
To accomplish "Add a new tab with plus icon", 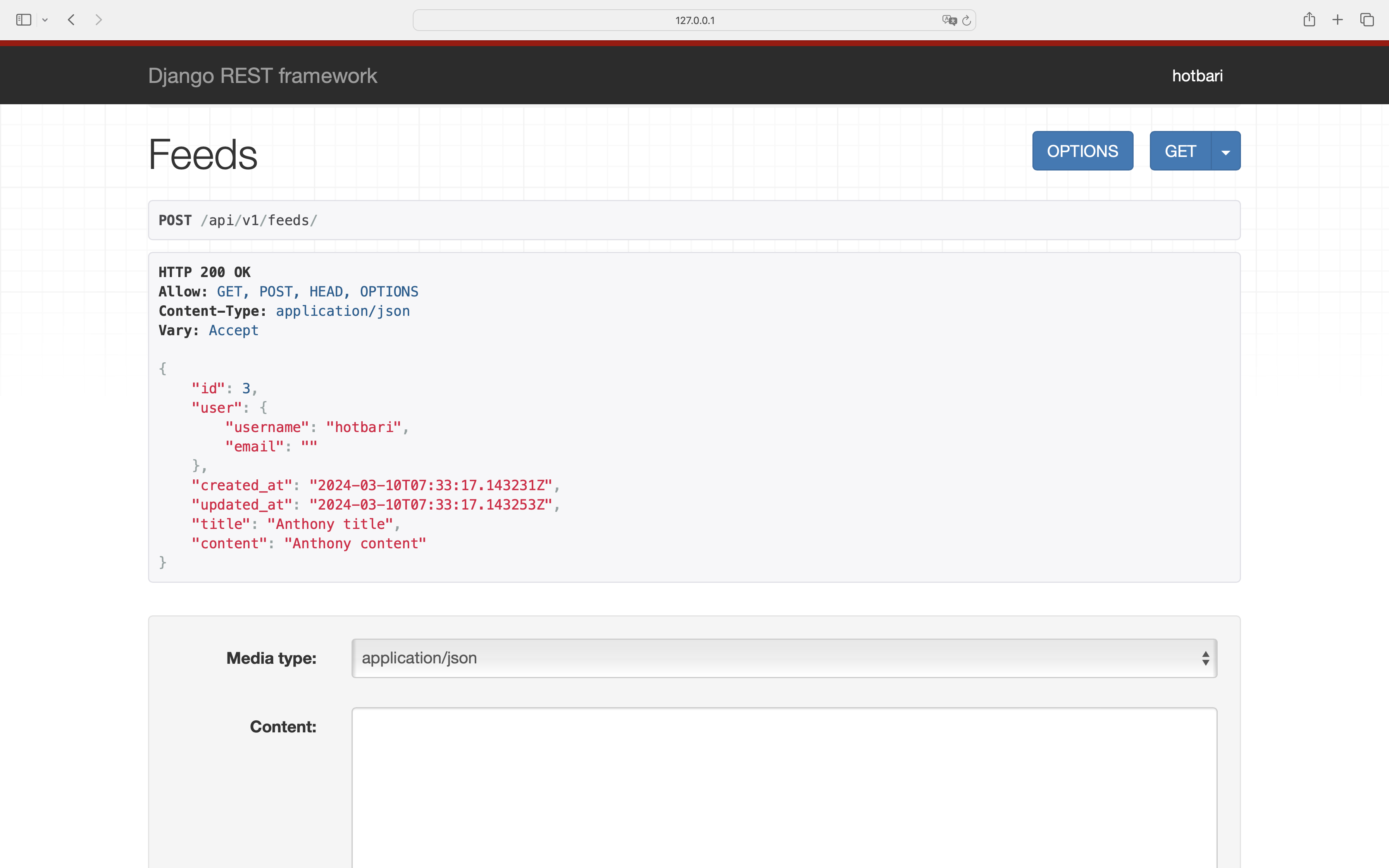I will [1337, 20].
